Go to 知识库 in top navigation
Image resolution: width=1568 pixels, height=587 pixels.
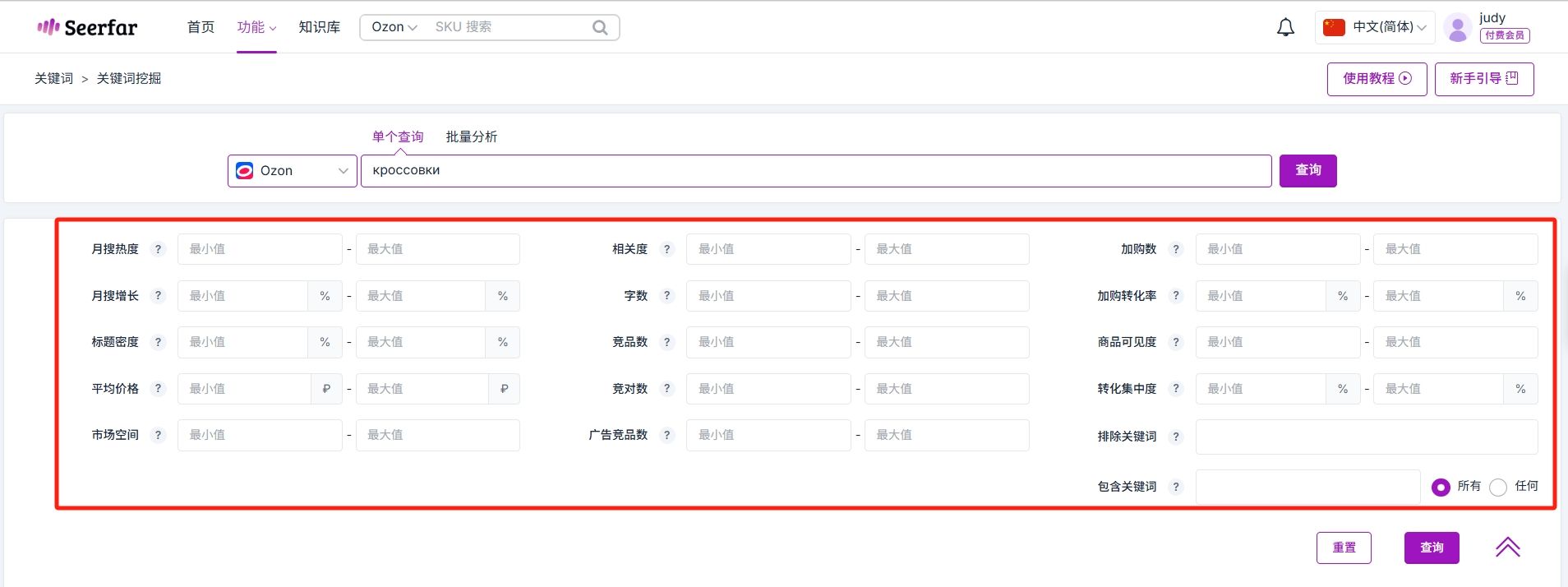[x=320, y=27]
